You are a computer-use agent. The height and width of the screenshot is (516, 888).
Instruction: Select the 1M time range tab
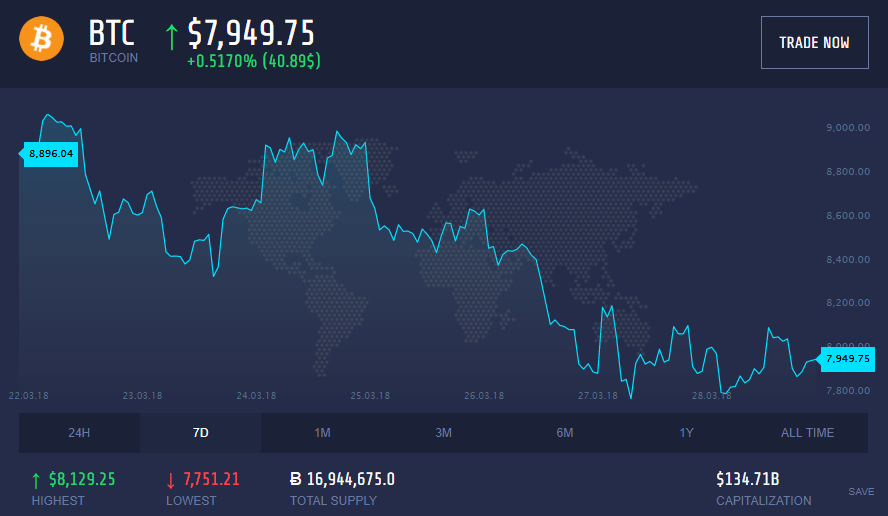click(x=322, y=433)
